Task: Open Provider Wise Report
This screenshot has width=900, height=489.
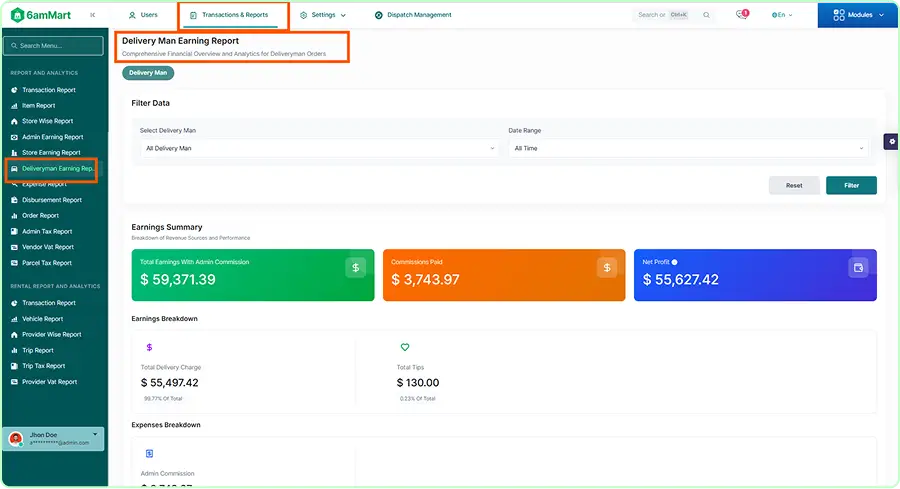Action: pos(52,335)
